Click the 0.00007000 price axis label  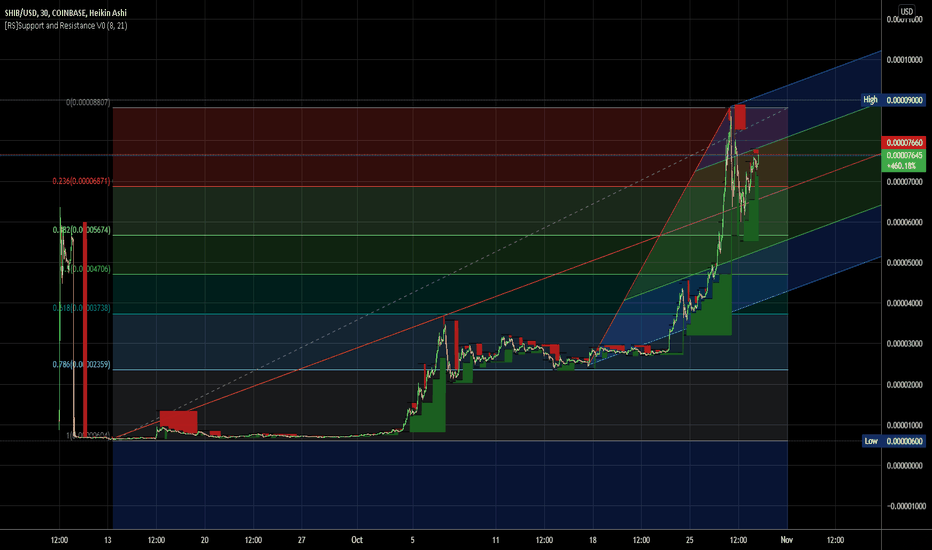904,182
